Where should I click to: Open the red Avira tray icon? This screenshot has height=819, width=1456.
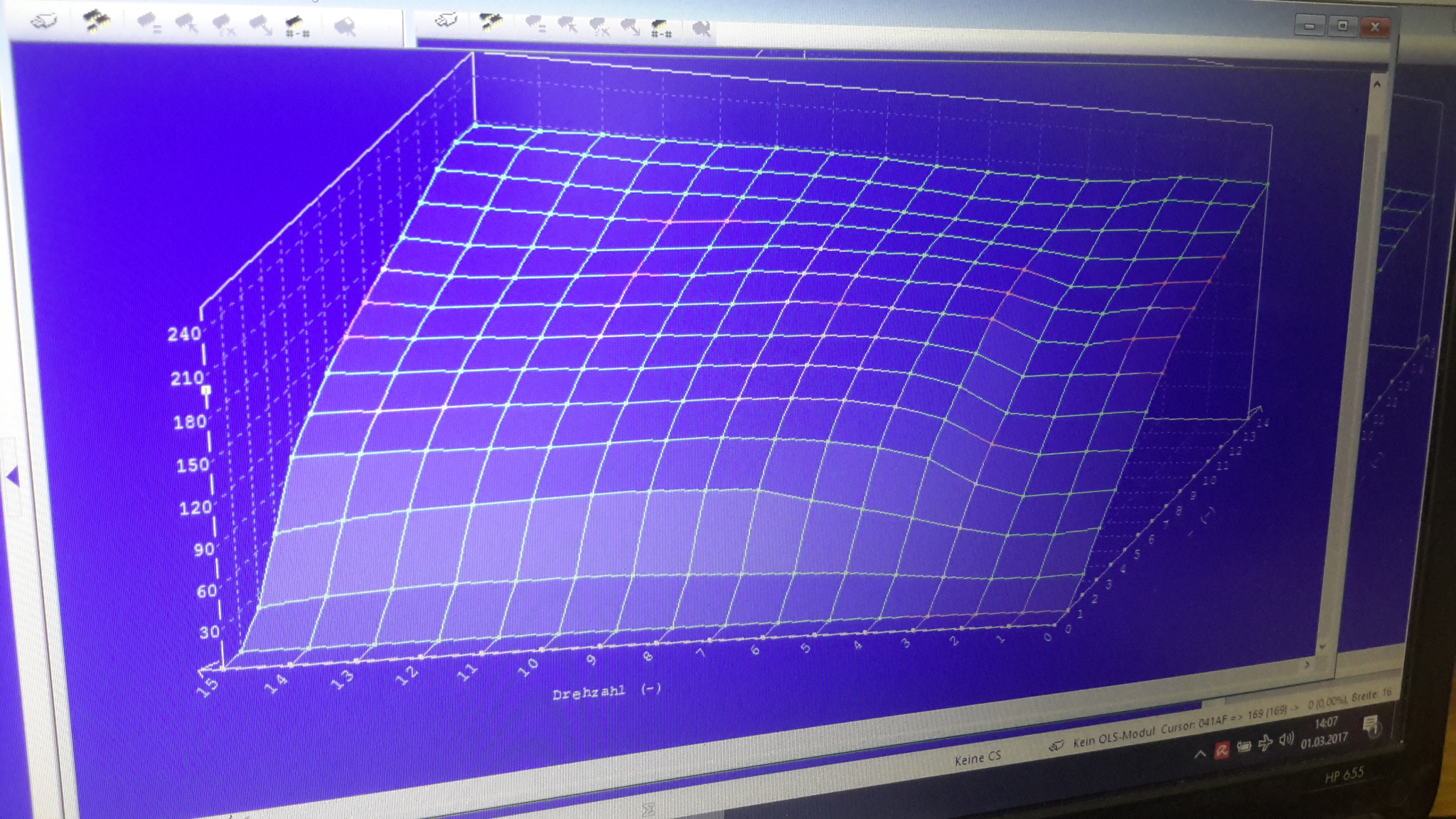(x=1222, y=750)
